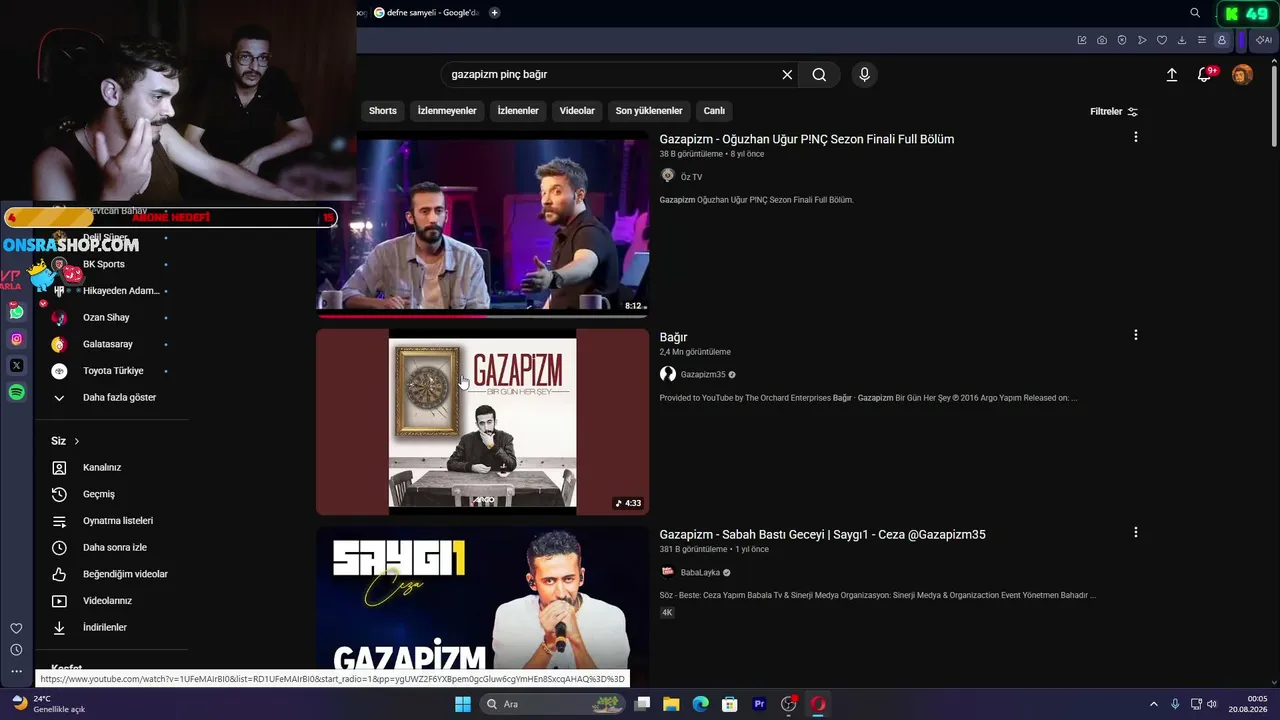Open a new browser tab with plus button
The image size is (1280, 720).
click(x=494, y=13)
